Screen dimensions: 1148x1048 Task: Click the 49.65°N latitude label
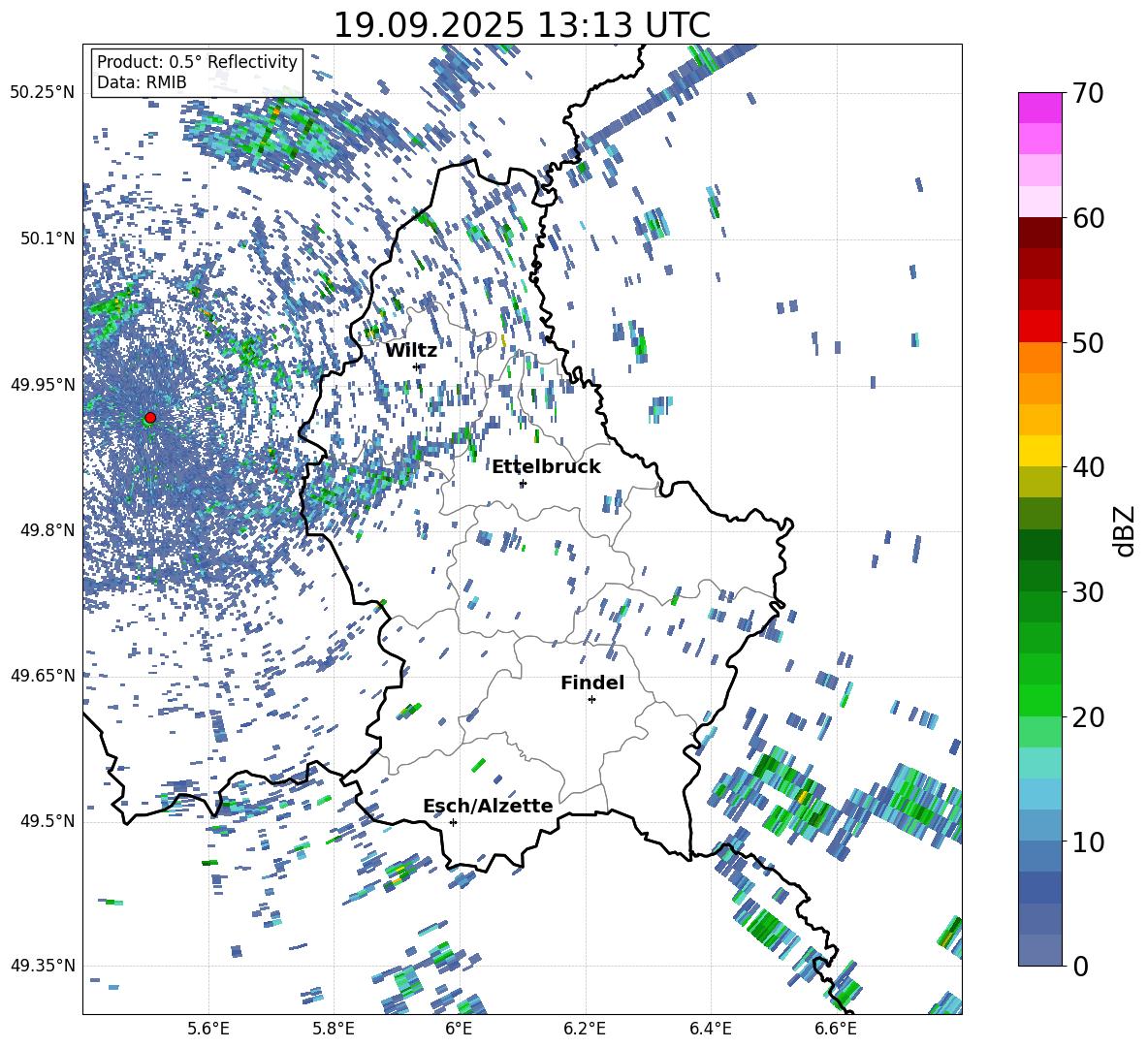44,675
